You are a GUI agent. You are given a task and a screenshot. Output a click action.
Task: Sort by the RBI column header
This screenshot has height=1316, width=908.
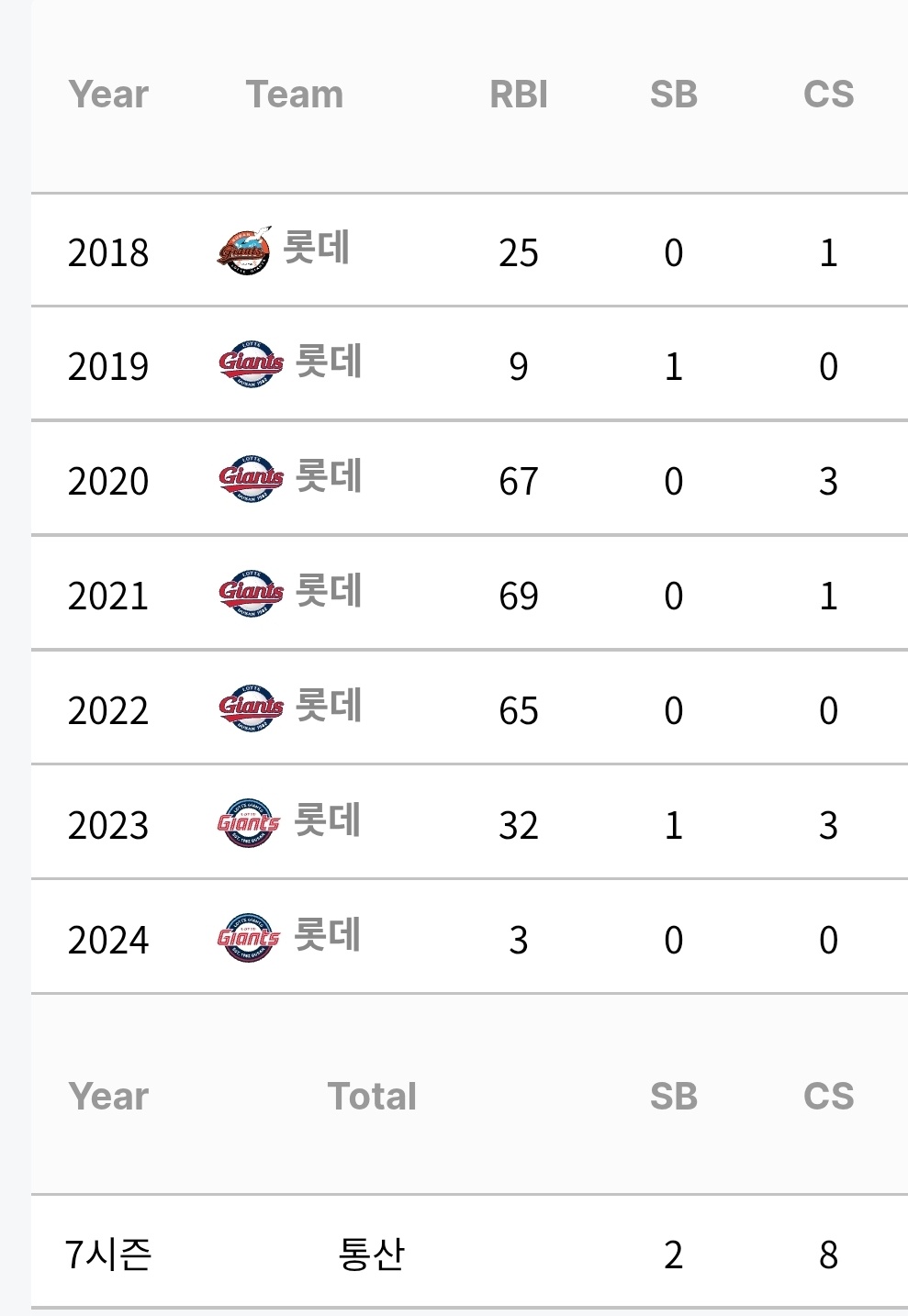coord(519,95)
